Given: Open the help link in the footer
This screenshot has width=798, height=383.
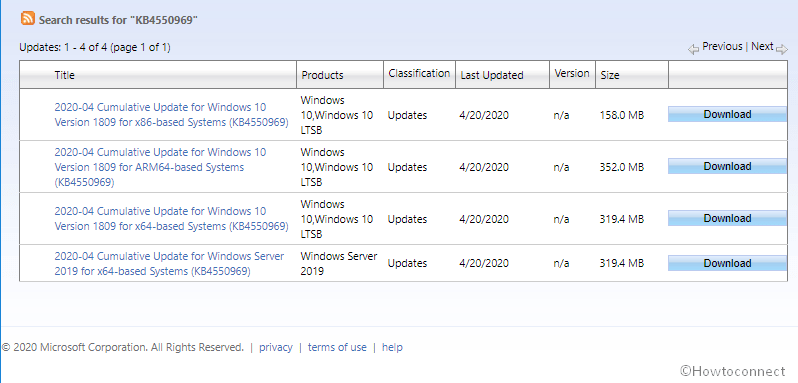Looking at the screenshot, I should coord(392,347).
